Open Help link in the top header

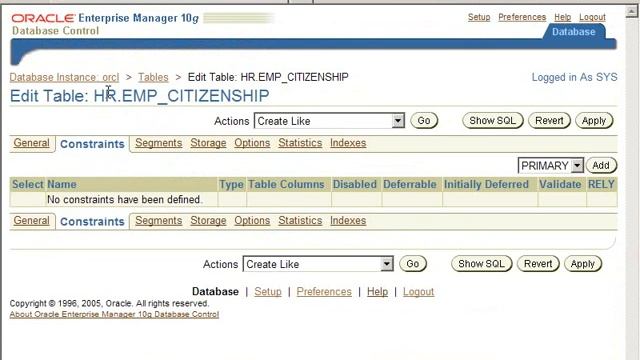coord(562,17)
